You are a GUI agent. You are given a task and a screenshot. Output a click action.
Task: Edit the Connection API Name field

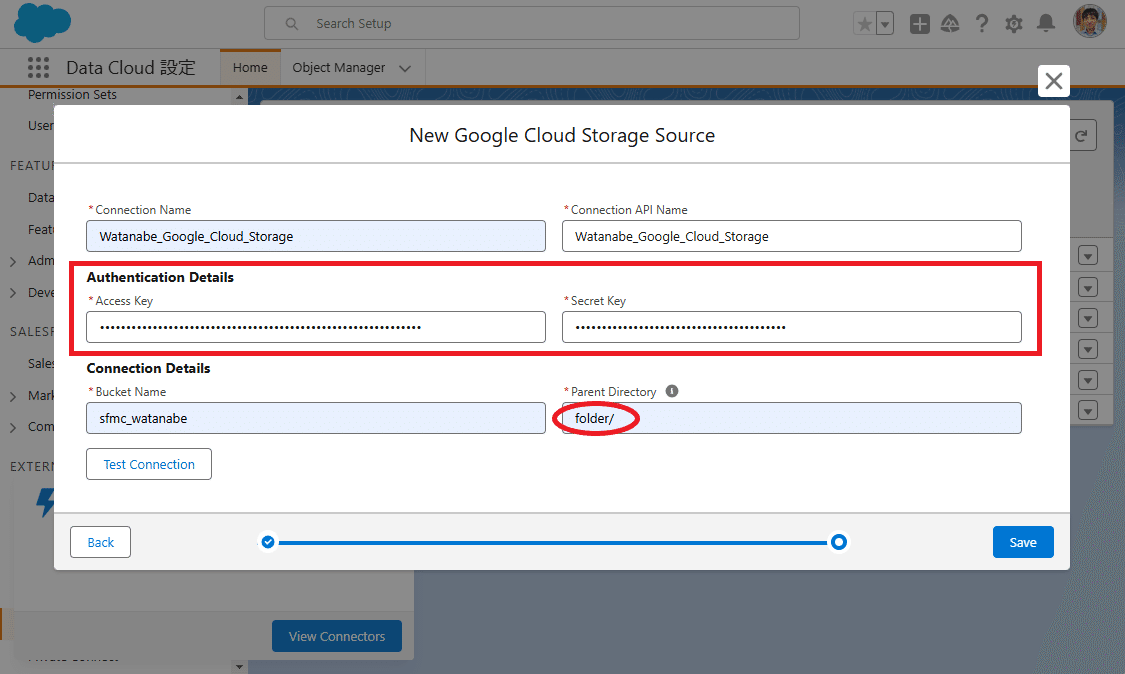pyautogui.click(x=791, y=236)
